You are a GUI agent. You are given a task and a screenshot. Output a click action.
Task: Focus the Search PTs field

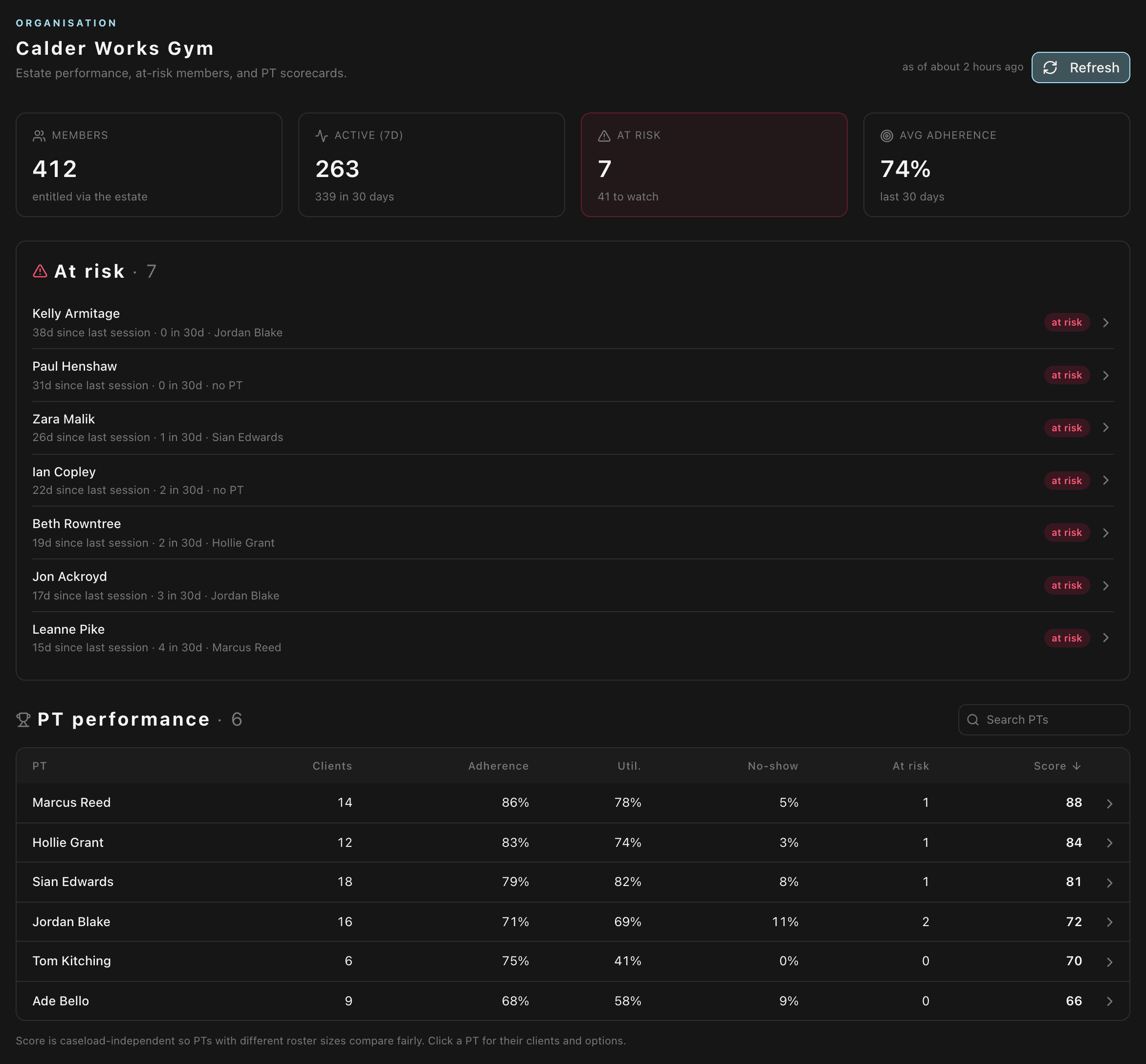point(1043,720)
